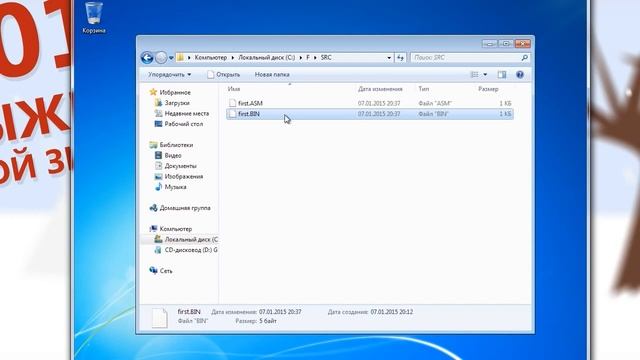Open Недавние места in sidebar
This screenshot has height=360, width=640.
click(187, 113)
